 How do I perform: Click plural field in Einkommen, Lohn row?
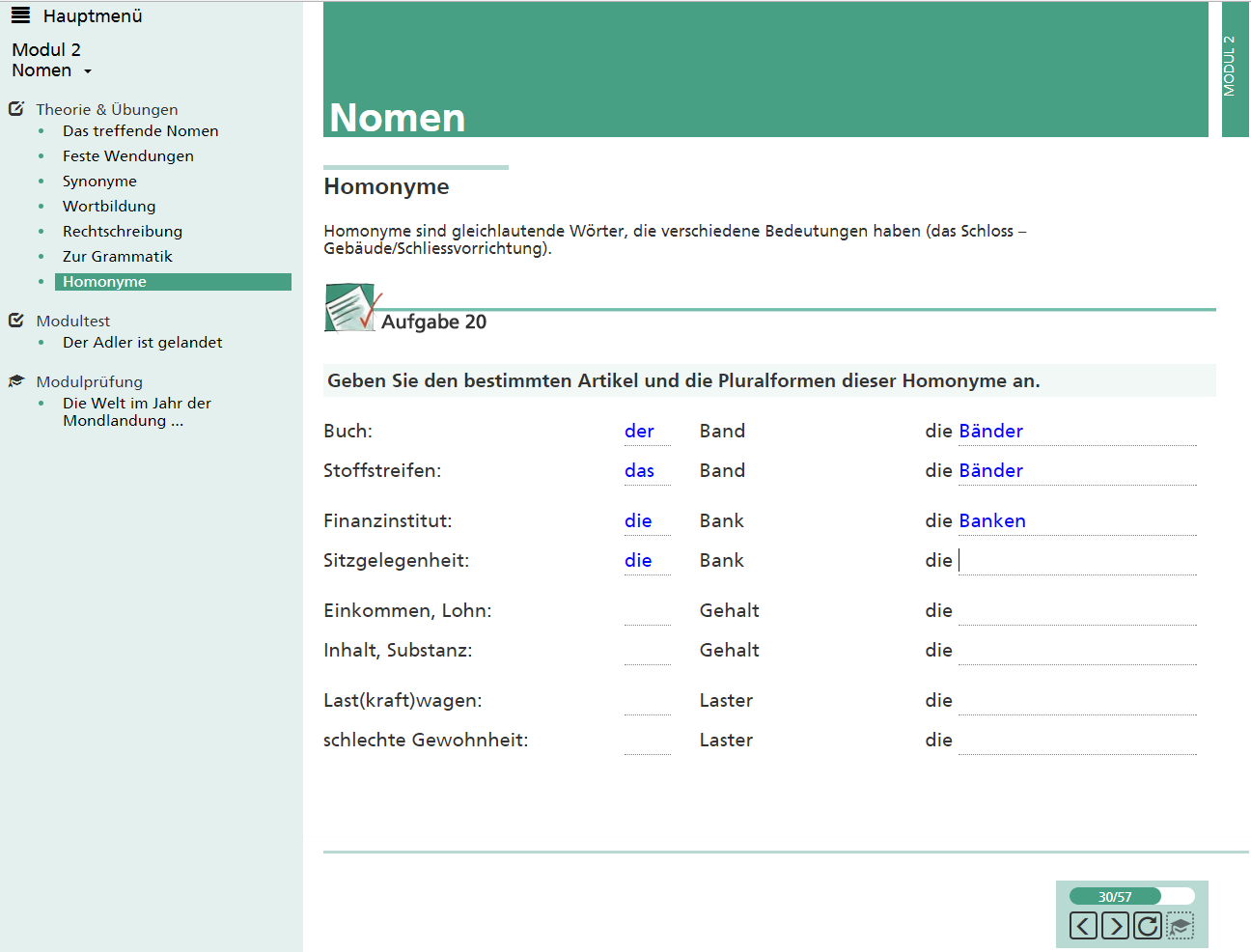point(1077,611)
